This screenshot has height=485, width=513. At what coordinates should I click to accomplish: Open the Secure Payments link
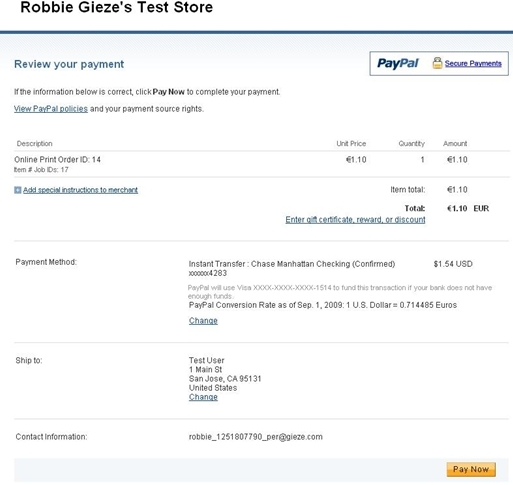[x=473, y=63]
